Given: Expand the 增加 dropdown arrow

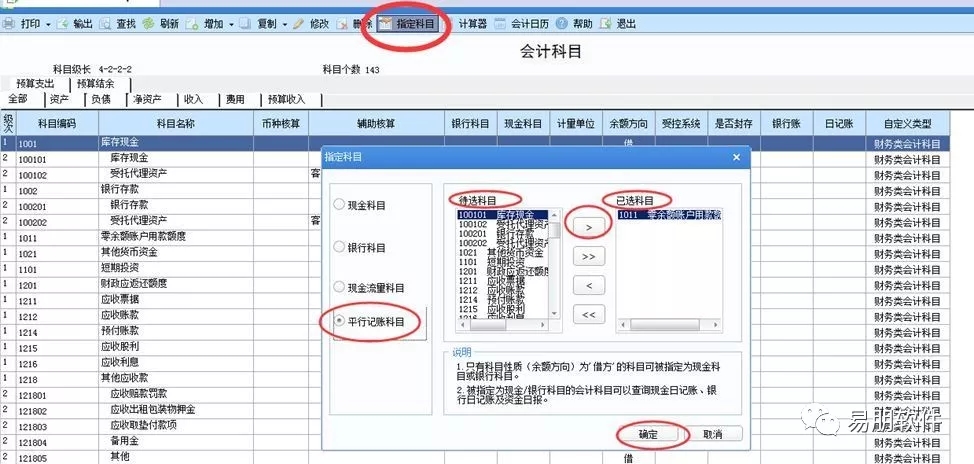Looking at the screenshot, I should pyautogui.click(x=234, y=23).
